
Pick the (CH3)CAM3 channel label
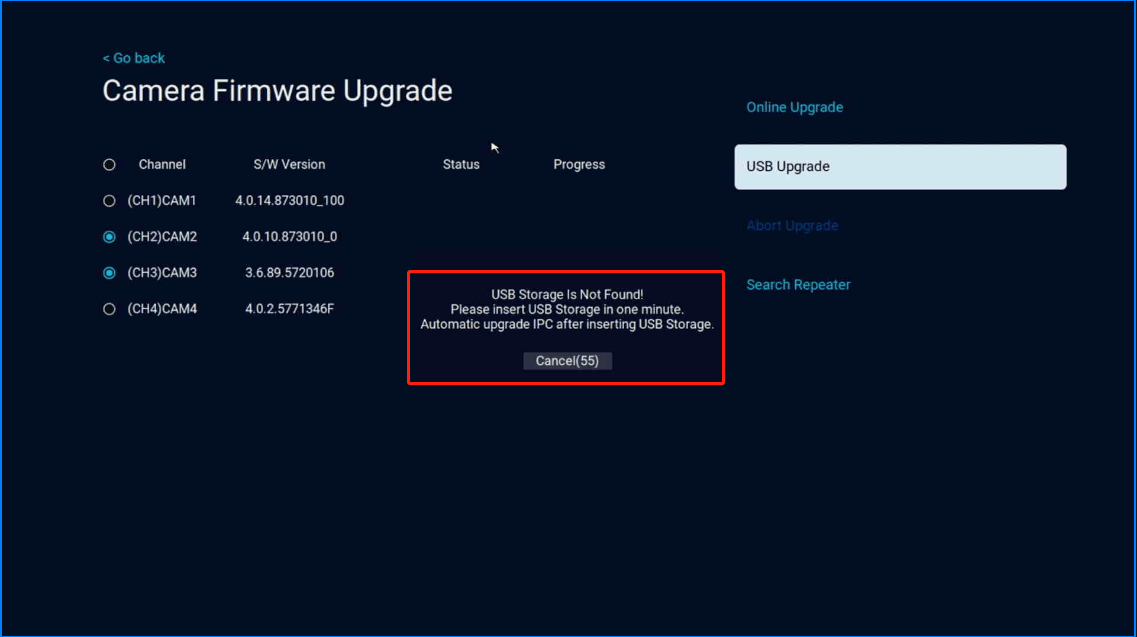point(162,273)
